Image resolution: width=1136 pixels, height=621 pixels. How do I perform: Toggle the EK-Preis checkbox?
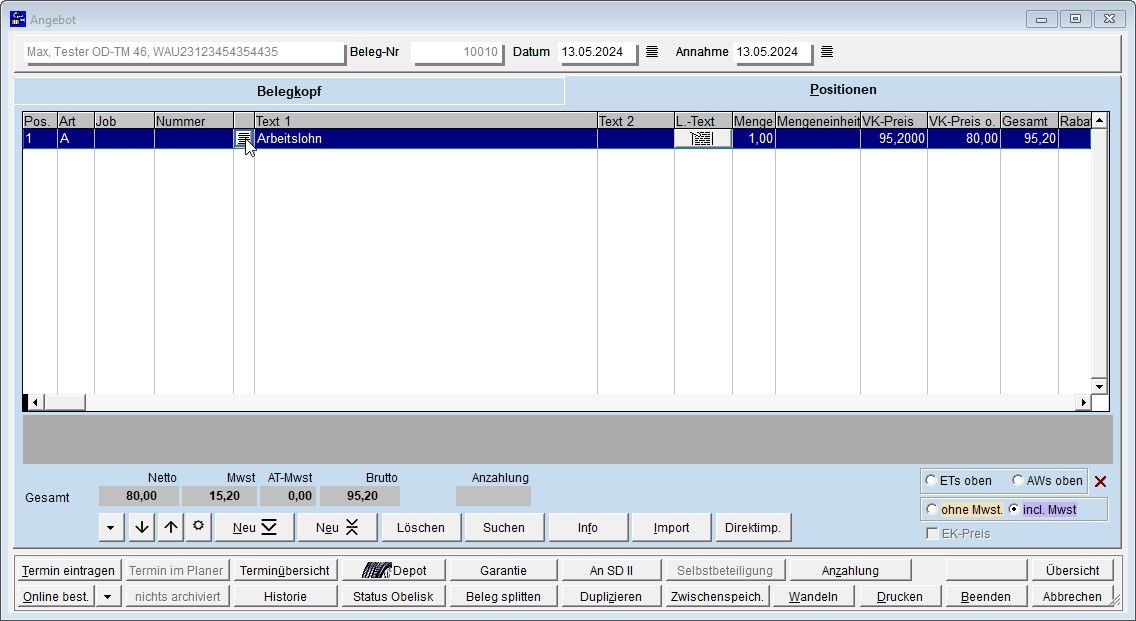(x=932, y=533)
